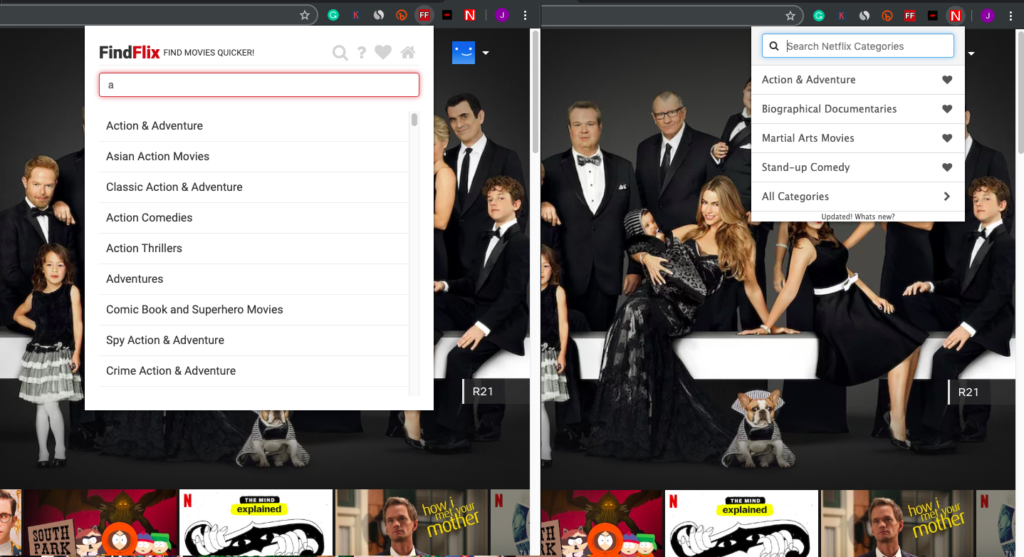The height and width of the screenshot is (557, 1024).
Task: Click green Grammarly icon in right window toolbar
Action: pyautogui.click(x=819, y=15)
